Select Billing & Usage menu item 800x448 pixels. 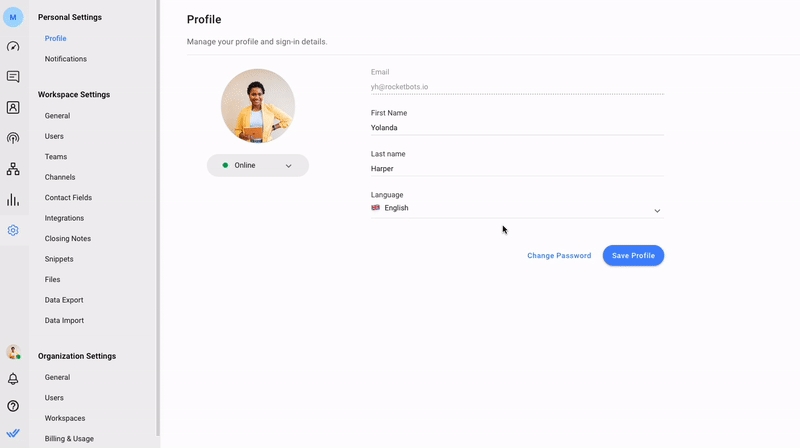[69, 438]
